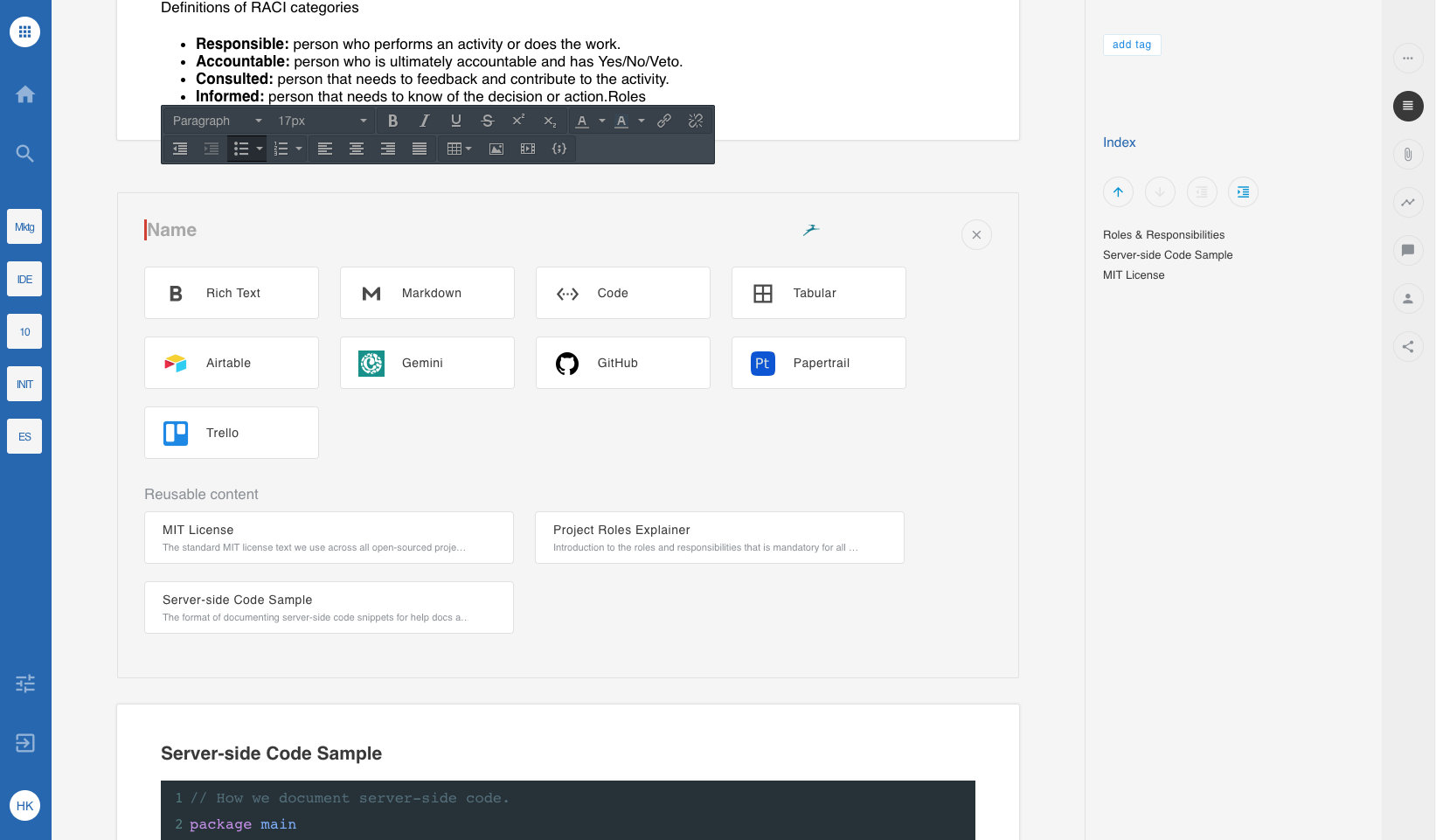Screen dimensions: 1436x840
Task: Open the IDE space
Action: 24,280
